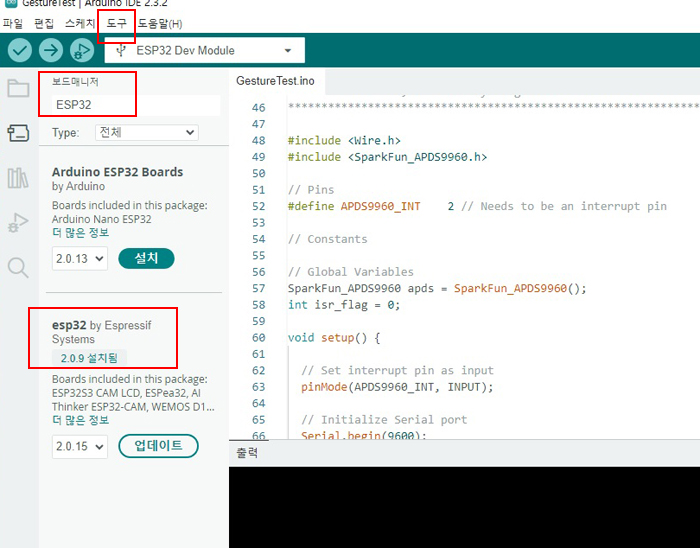Click the int isr_flag = 0; line

(344, 305)
